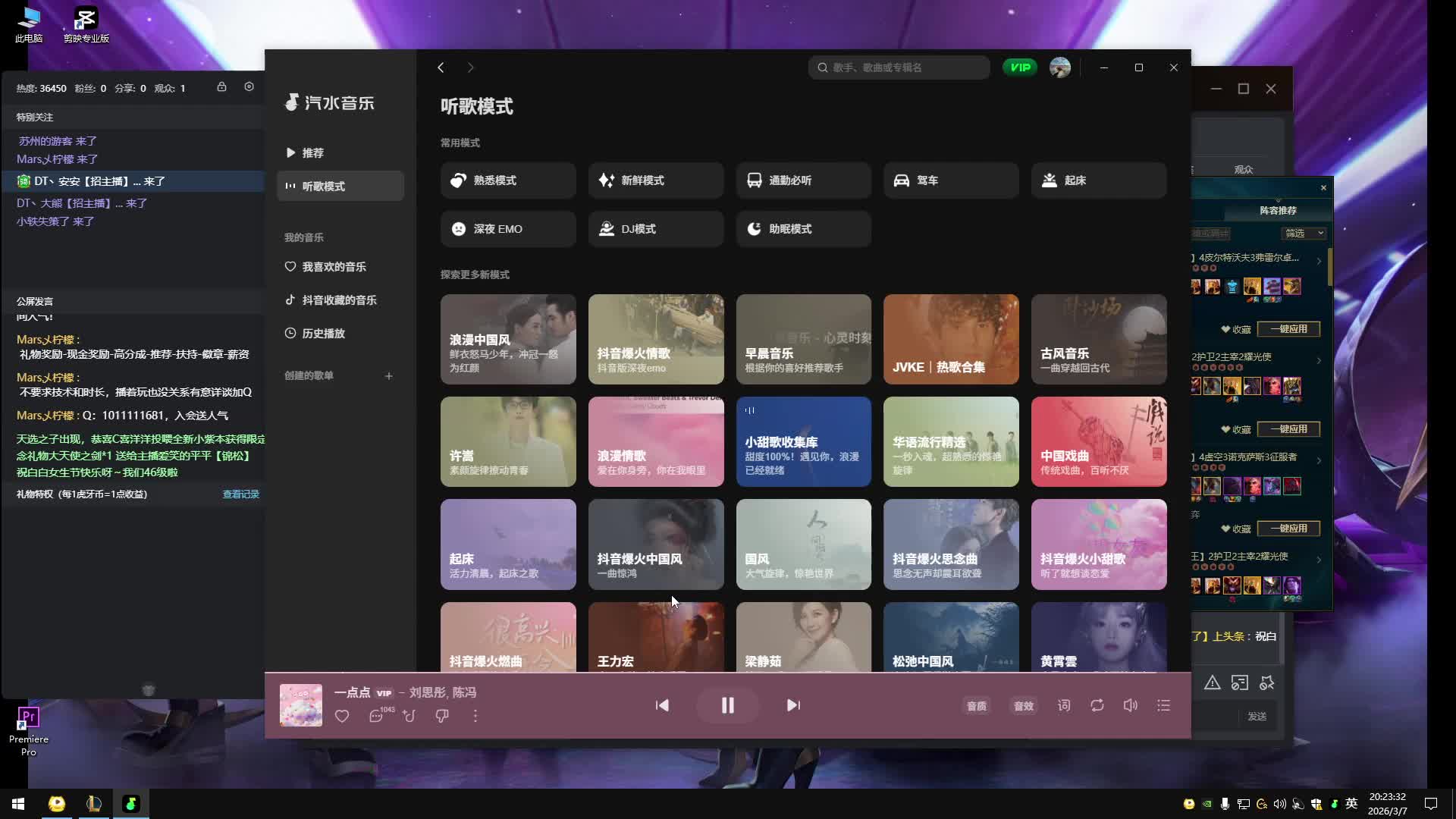Open user avatar profile menu
This screenshot has width=1456, height=819.
[1059, 67]
